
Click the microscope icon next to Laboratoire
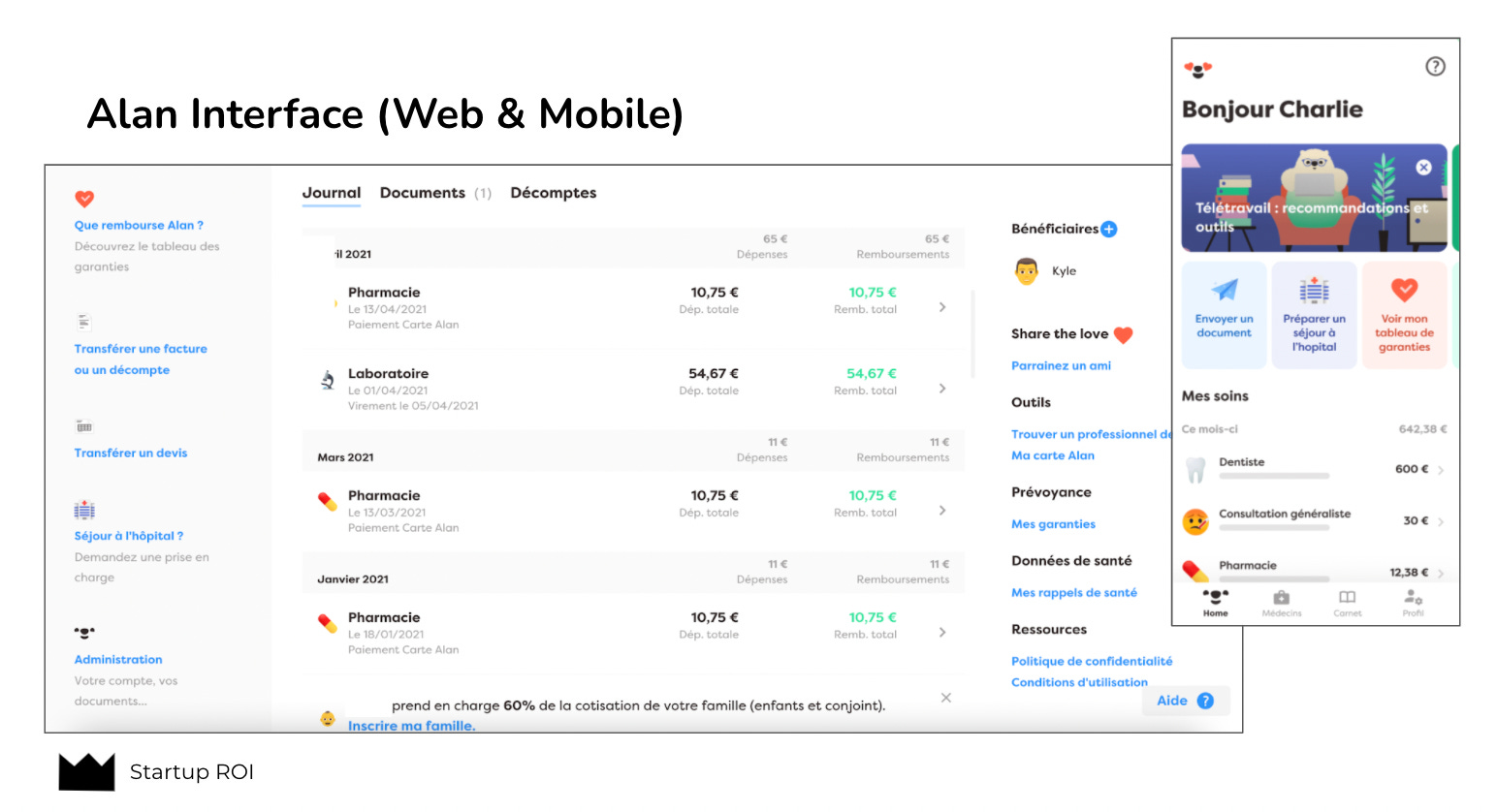328,380
